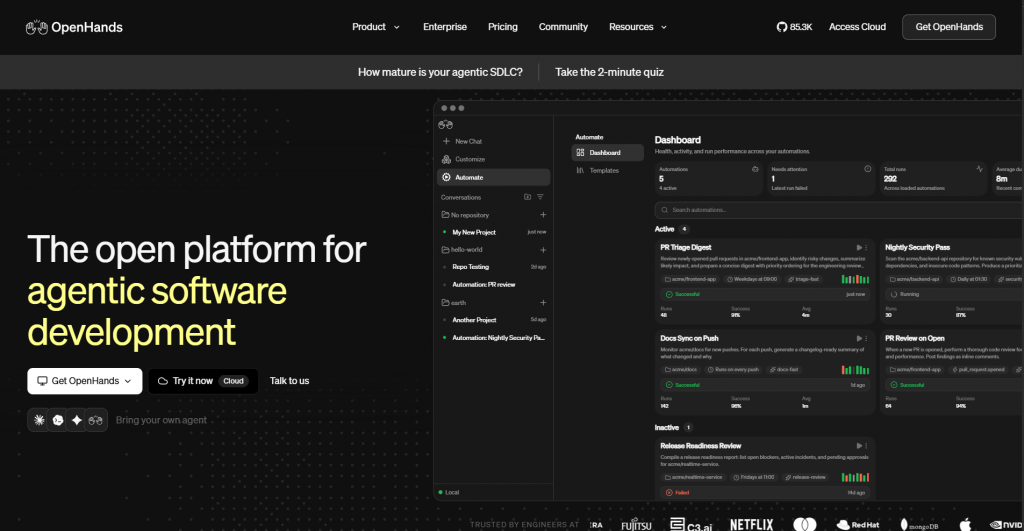
Task: Click the run history bars on PR Triage Digest
Action: pos(855,279)
